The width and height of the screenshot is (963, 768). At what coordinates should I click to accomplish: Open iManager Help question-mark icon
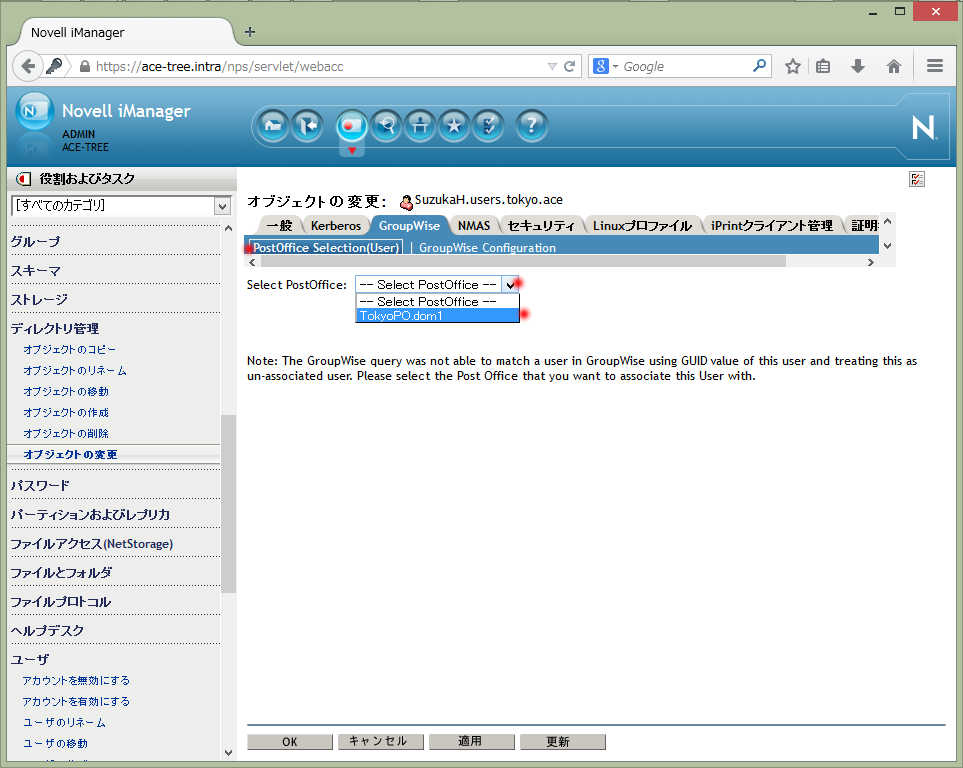(531, 126)
